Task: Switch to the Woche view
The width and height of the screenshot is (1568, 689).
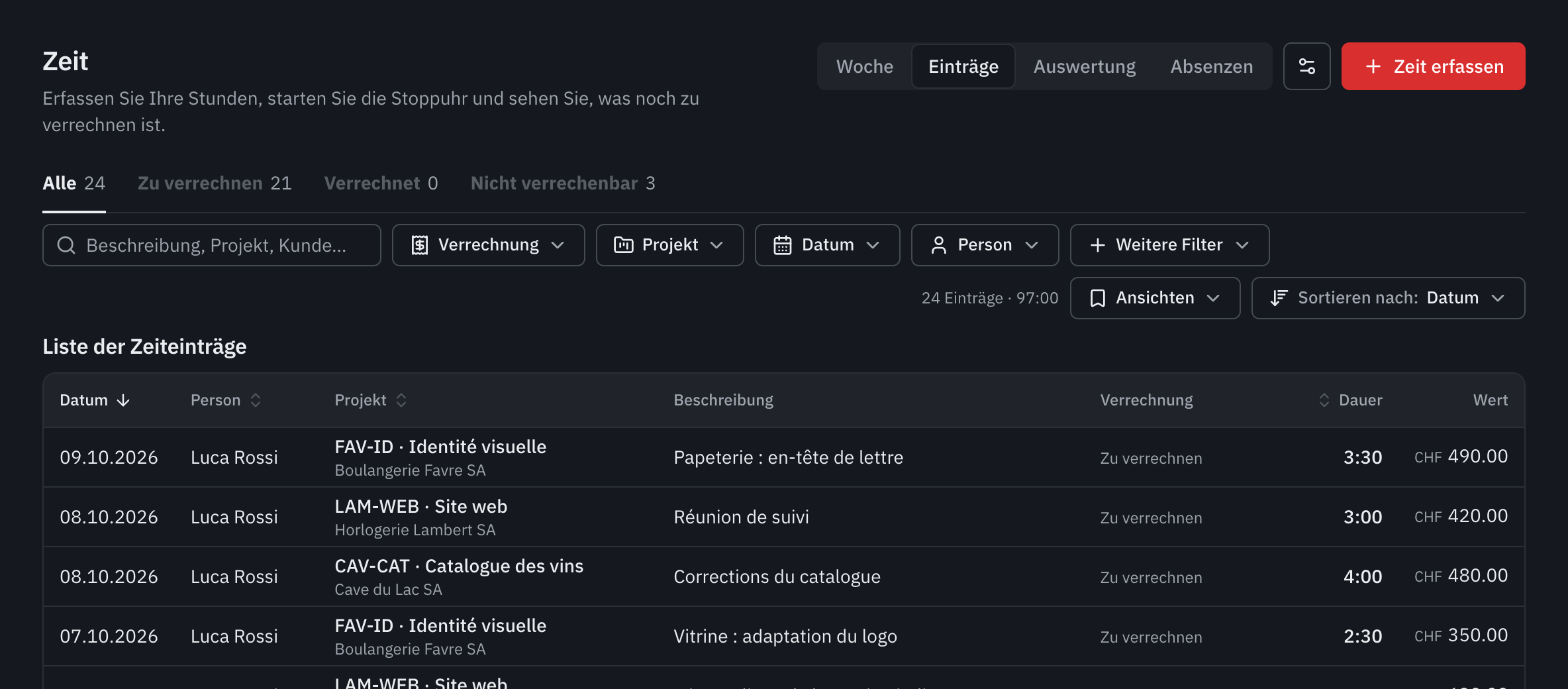Action: 865,66
